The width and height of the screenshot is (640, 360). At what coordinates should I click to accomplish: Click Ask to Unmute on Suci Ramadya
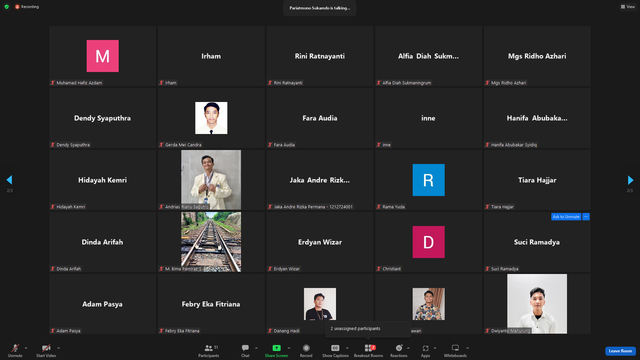(566, 217)
